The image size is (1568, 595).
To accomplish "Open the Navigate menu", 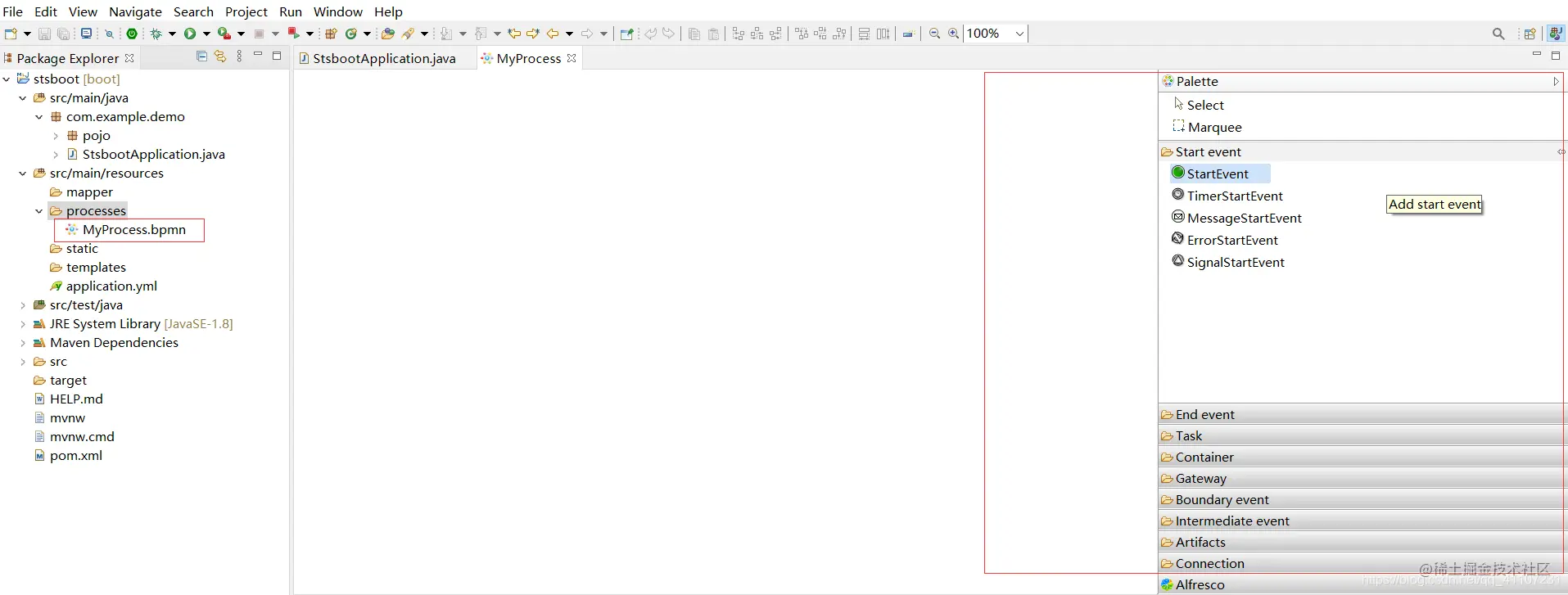I will [135, 11].
